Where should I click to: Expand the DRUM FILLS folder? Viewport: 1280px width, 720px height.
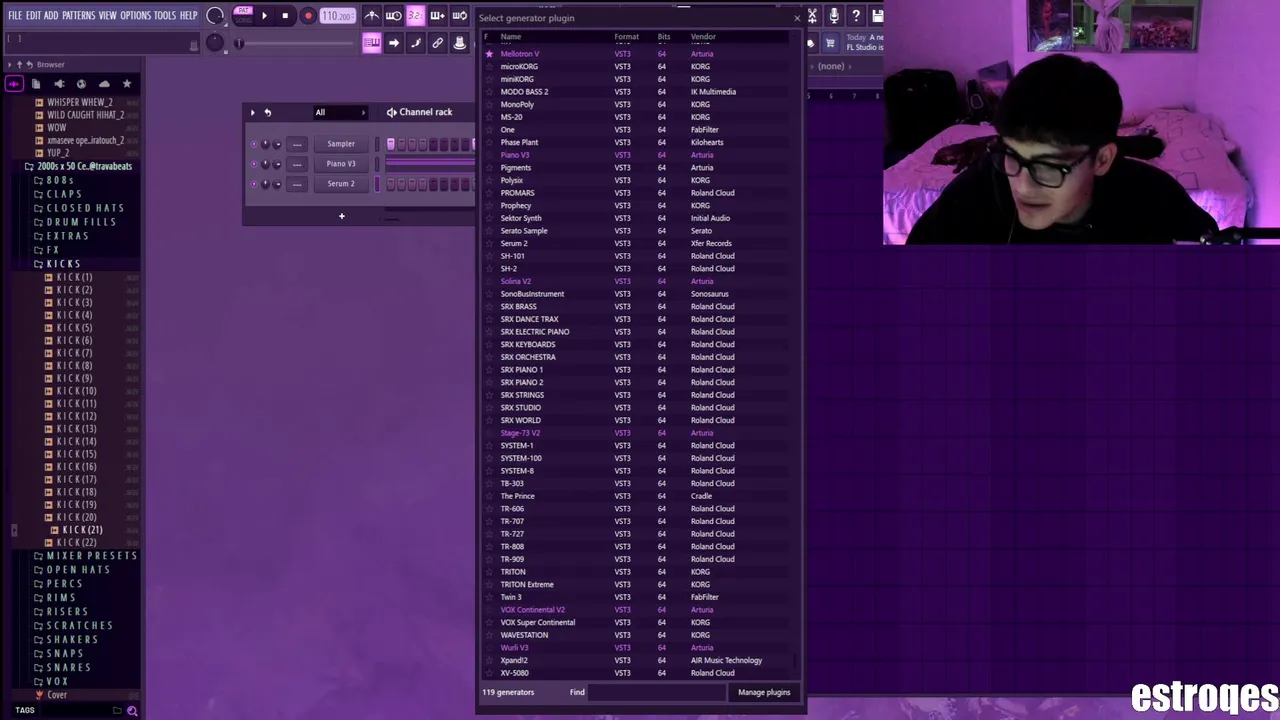(81, 222)
